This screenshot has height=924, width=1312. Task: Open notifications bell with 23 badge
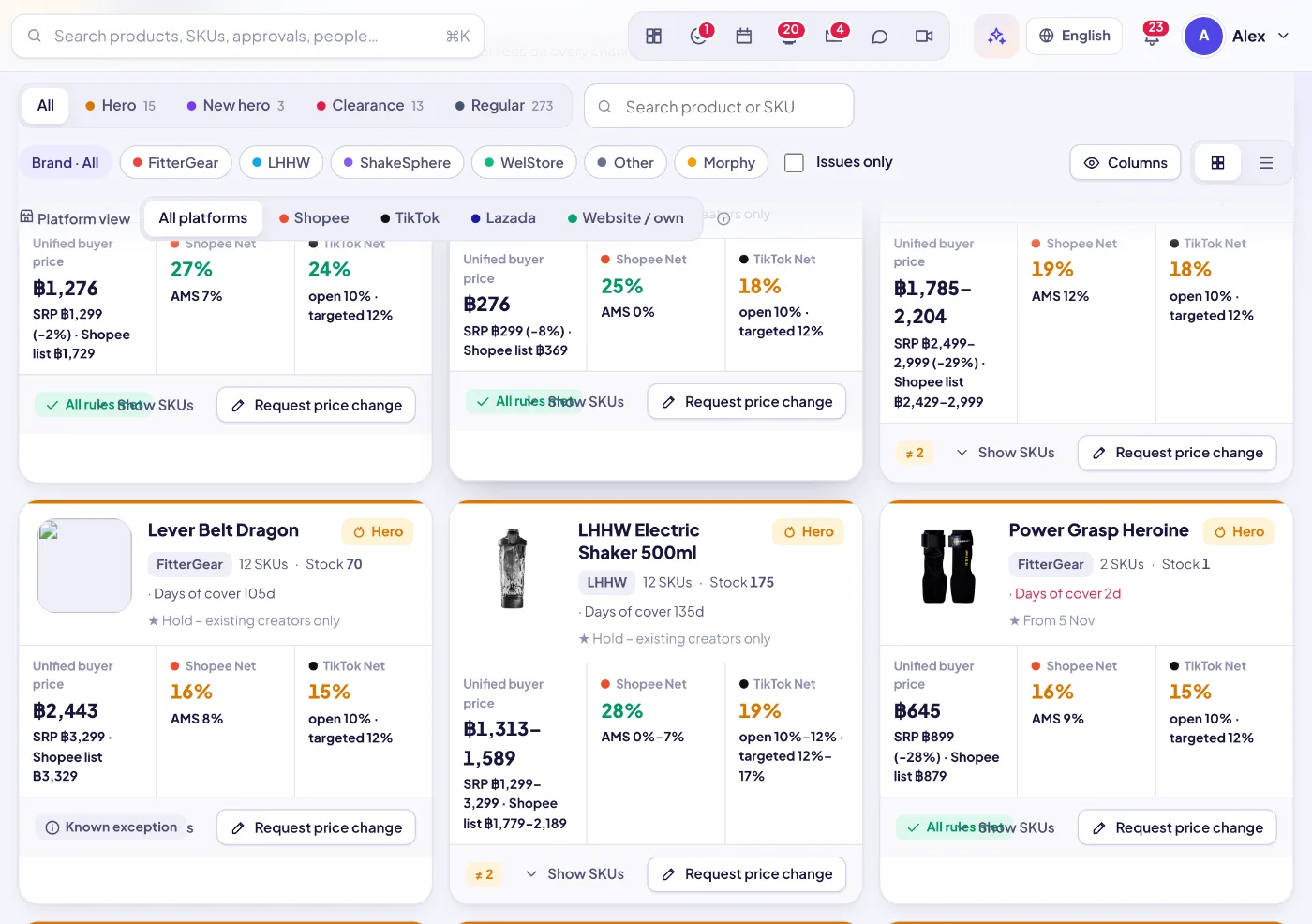[1153, 37]
